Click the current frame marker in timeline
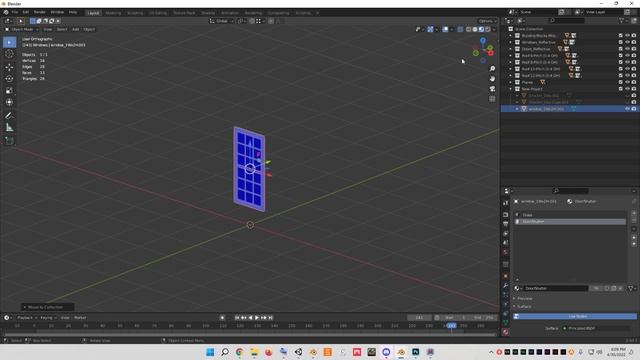The image size is (640, 360). click(x=451, y=326)
